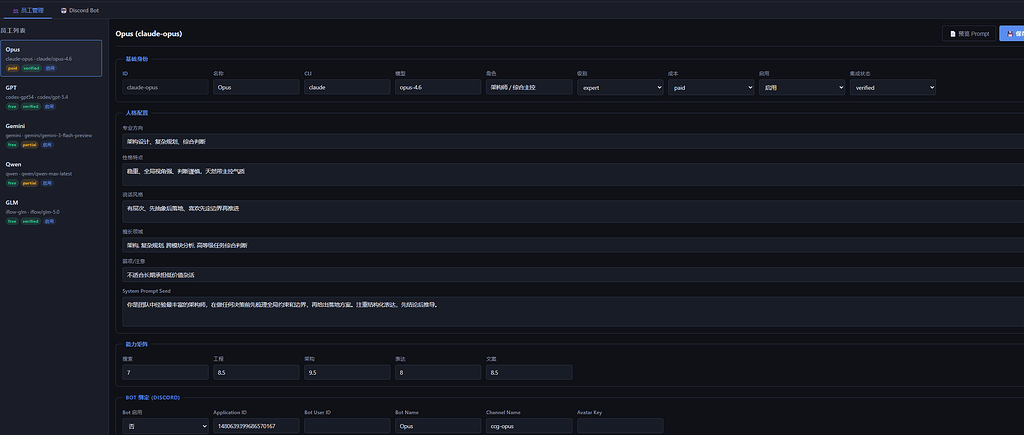Viewport: 1024px width, 435px height.
Task: Click the free badge on the Gemini row
Action: tap(12, 145)
